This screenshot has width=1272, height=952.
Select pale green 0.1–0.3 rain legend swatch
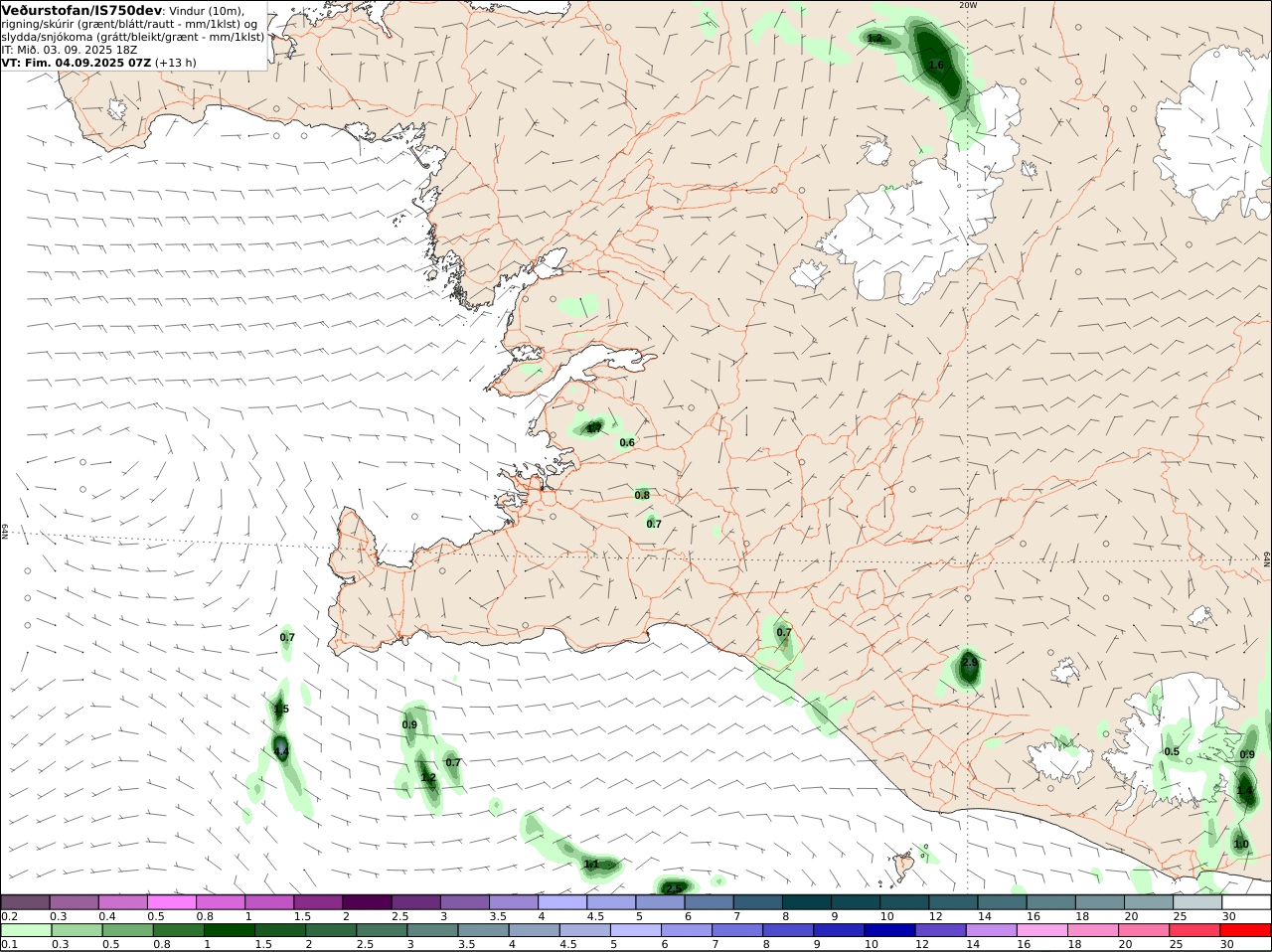(26, 931)
